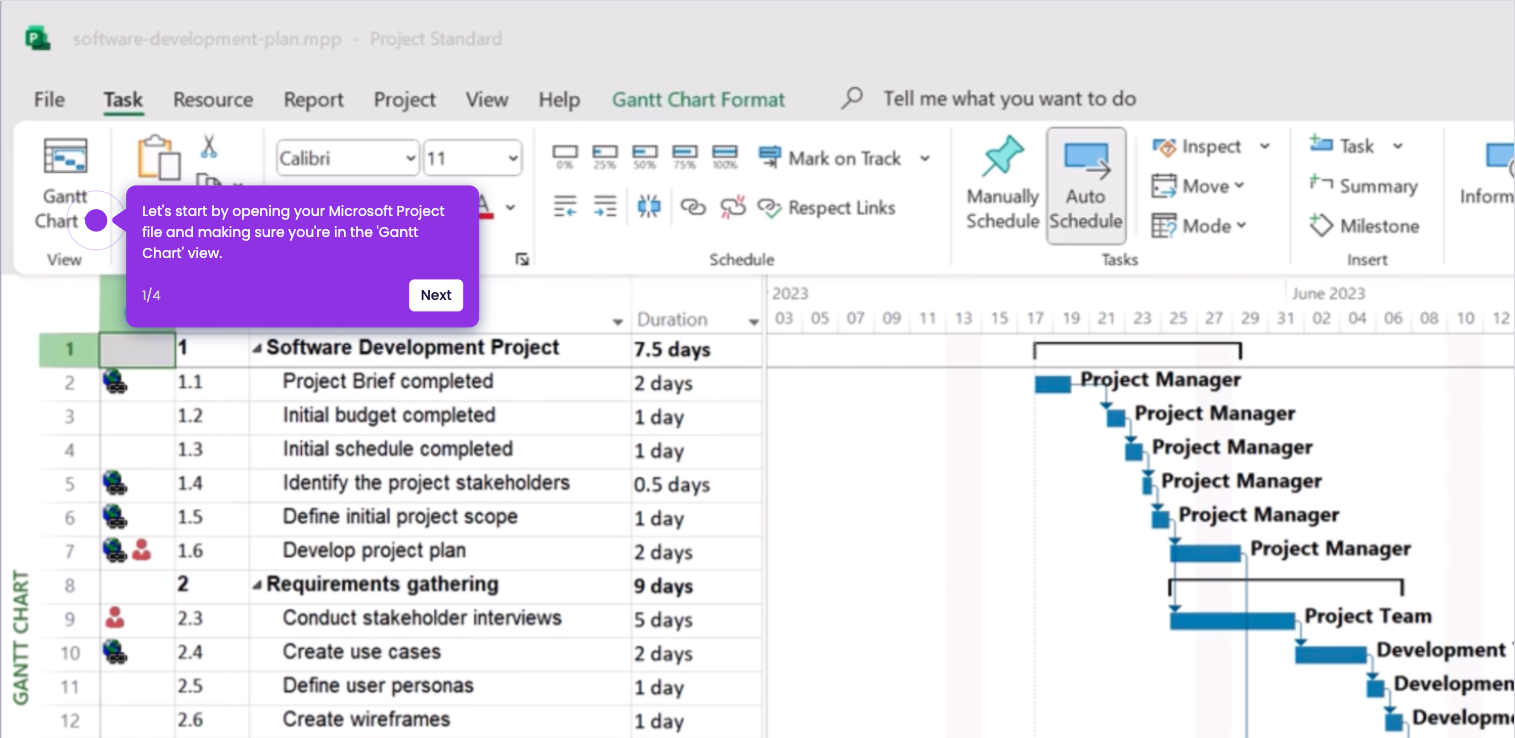Screen dimensions: 1515x738
Task: Click the Move task button
Action: coord(1198,186)
